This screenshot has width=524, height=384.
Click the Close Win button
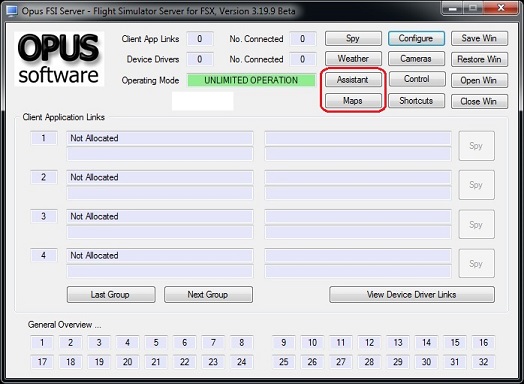[x=479, y=101]
